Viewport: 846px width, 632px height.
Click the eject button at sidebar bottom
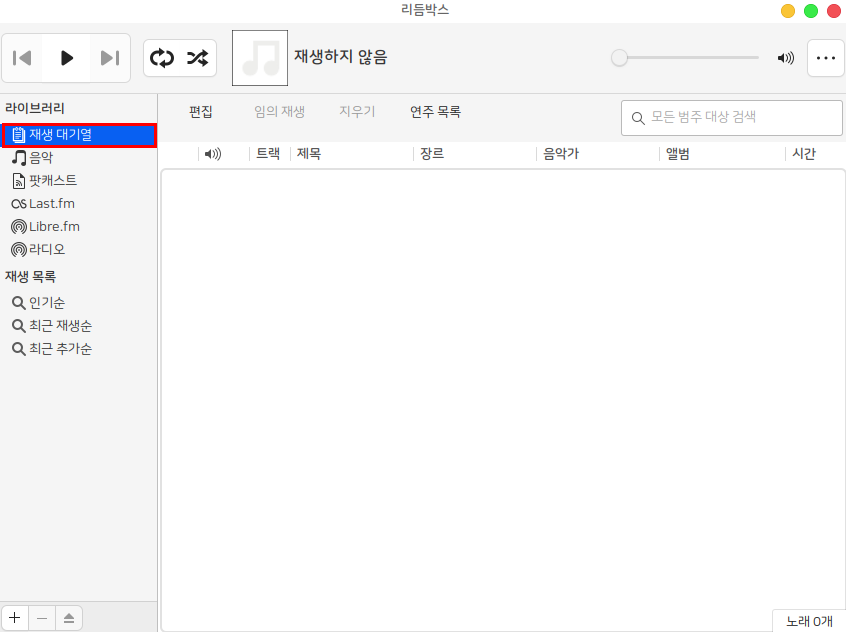tap(69, 618)
